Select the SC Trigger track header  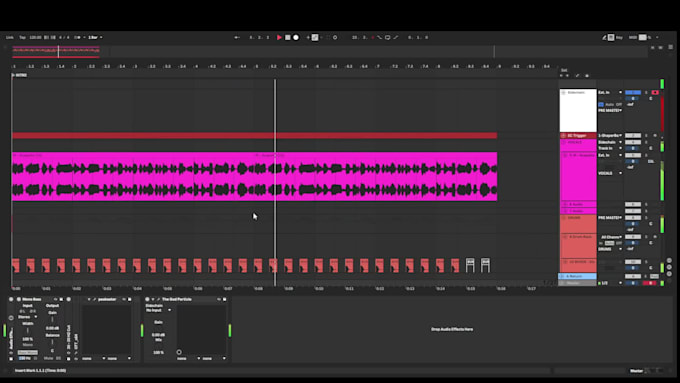tap(578, 135)
